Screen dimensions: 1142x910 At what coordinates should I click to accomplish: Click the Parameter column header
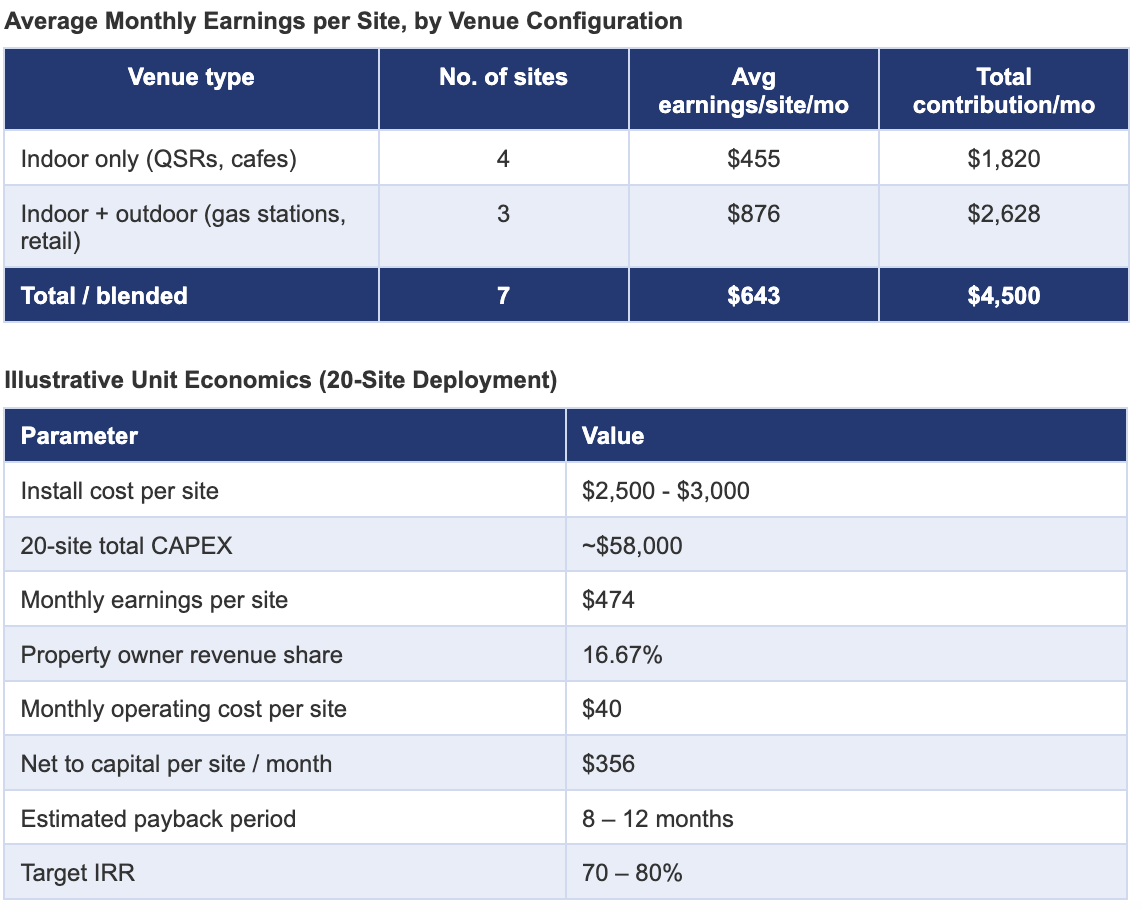tap(285, 436)
